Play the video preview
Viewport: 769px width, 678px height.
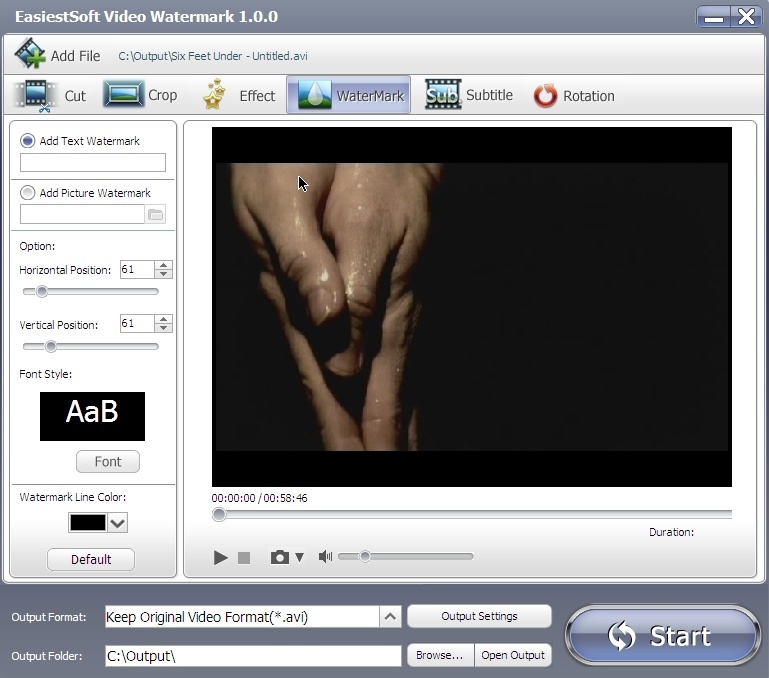(220, 558)
